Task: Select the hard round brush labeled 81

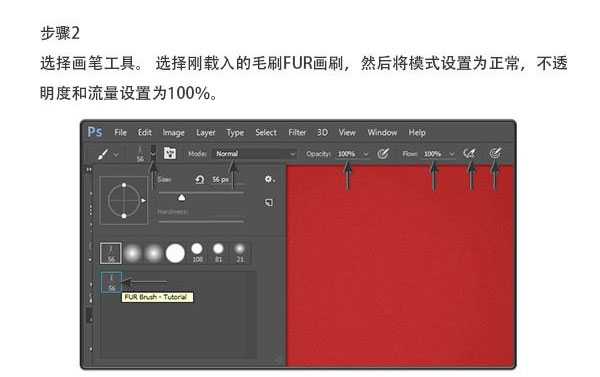Action: tap(218, 253)
